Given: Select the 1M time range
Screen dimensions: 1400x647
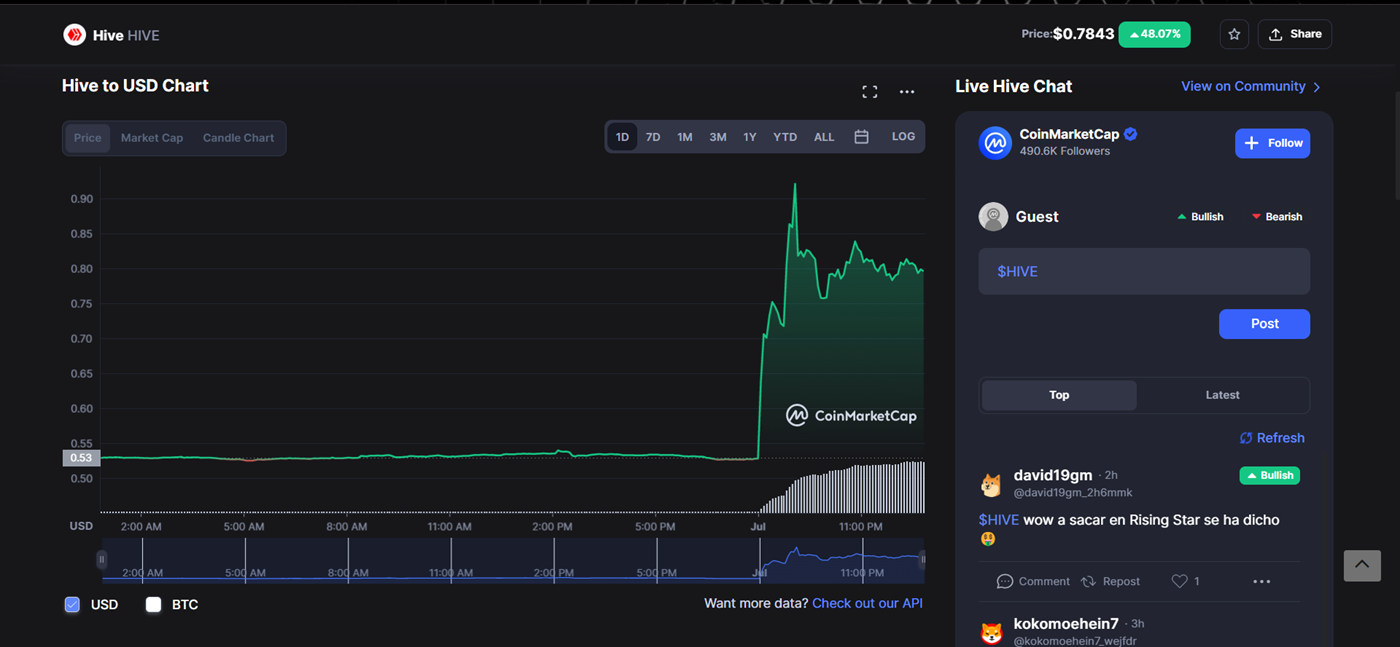Looking at the screenshot, I should pyautogui.click(x=685, y=137).
